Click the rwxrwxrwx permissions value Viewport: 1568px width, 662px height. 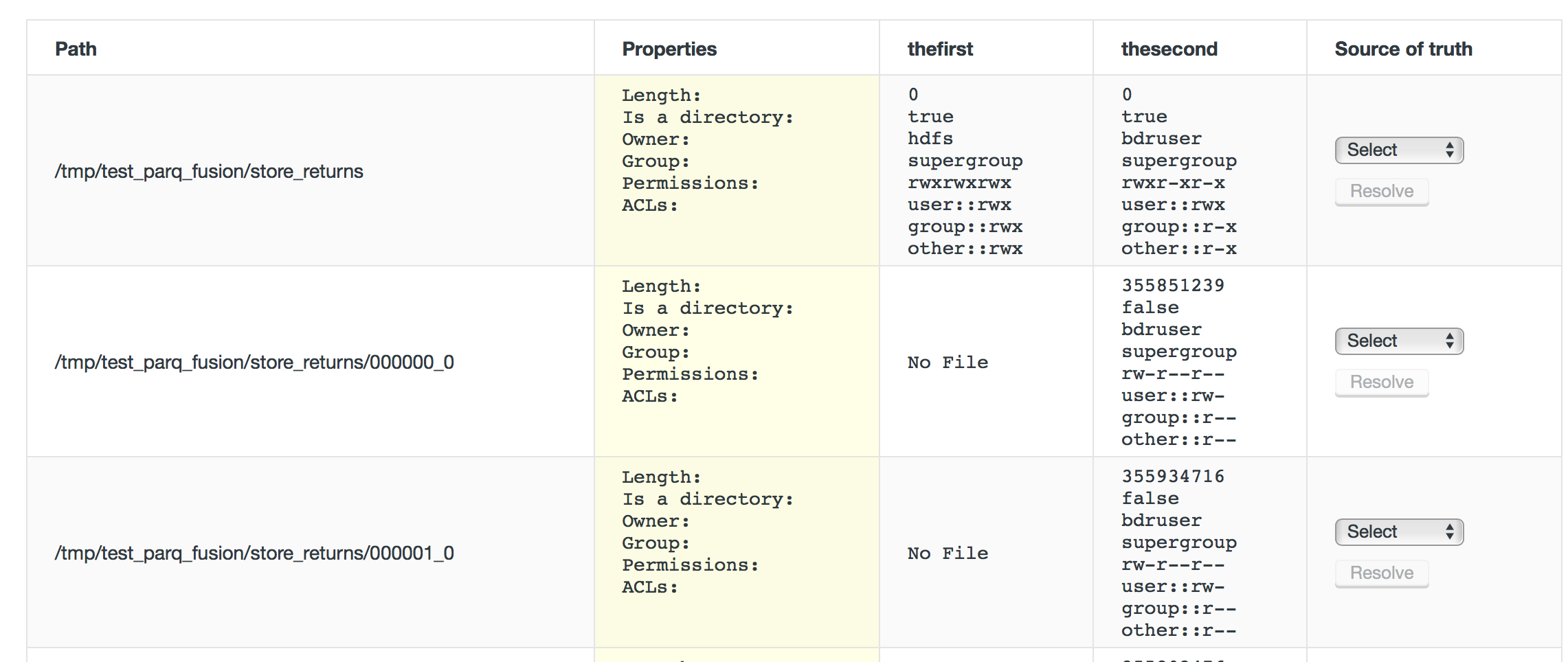pyautogui.click(x=959, y=183)
